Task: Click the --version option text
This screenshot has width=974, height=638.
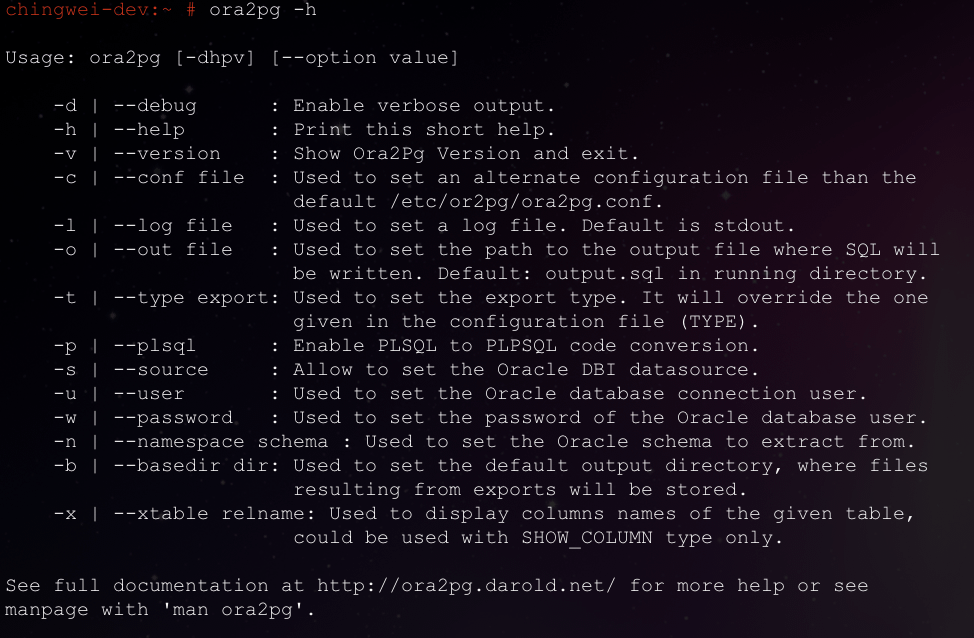Action: 166,153
